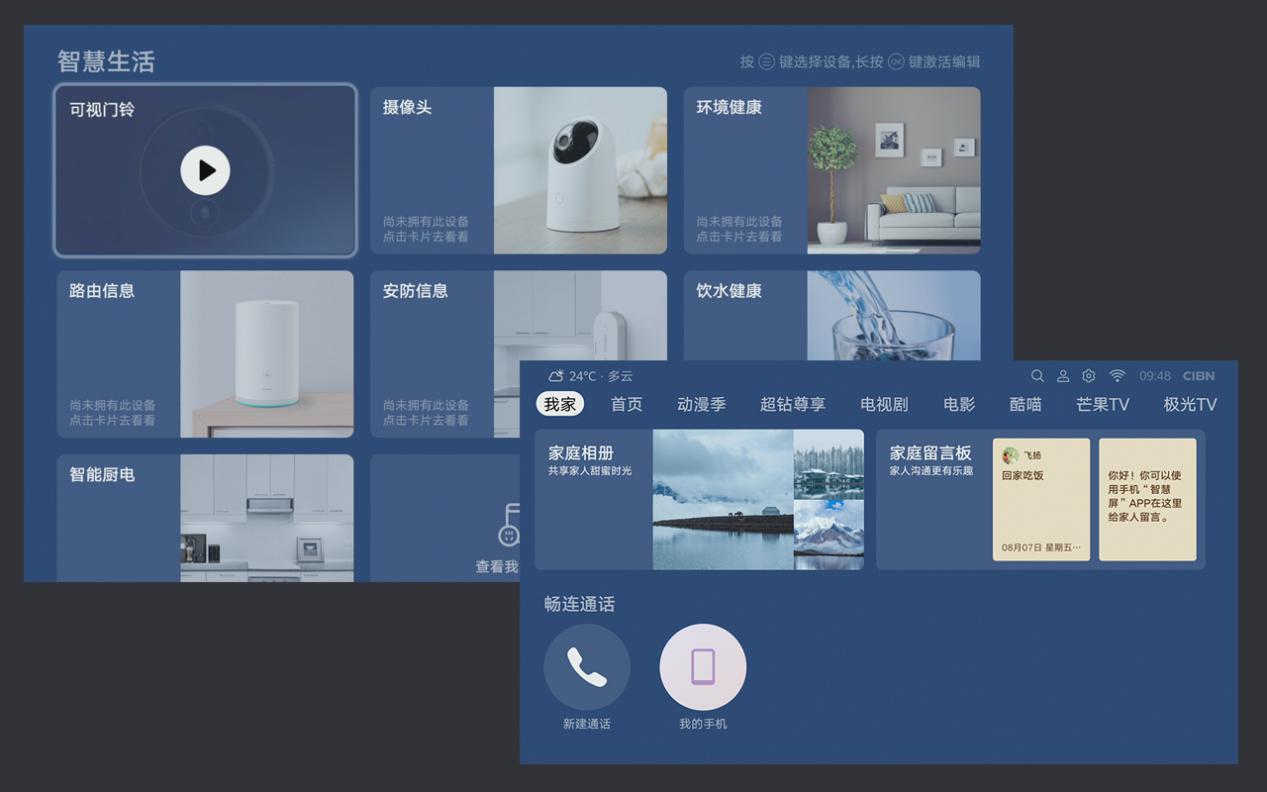1267x792 pixels.
Task: Select the 我家 tab
Action: tap(560, 404)
